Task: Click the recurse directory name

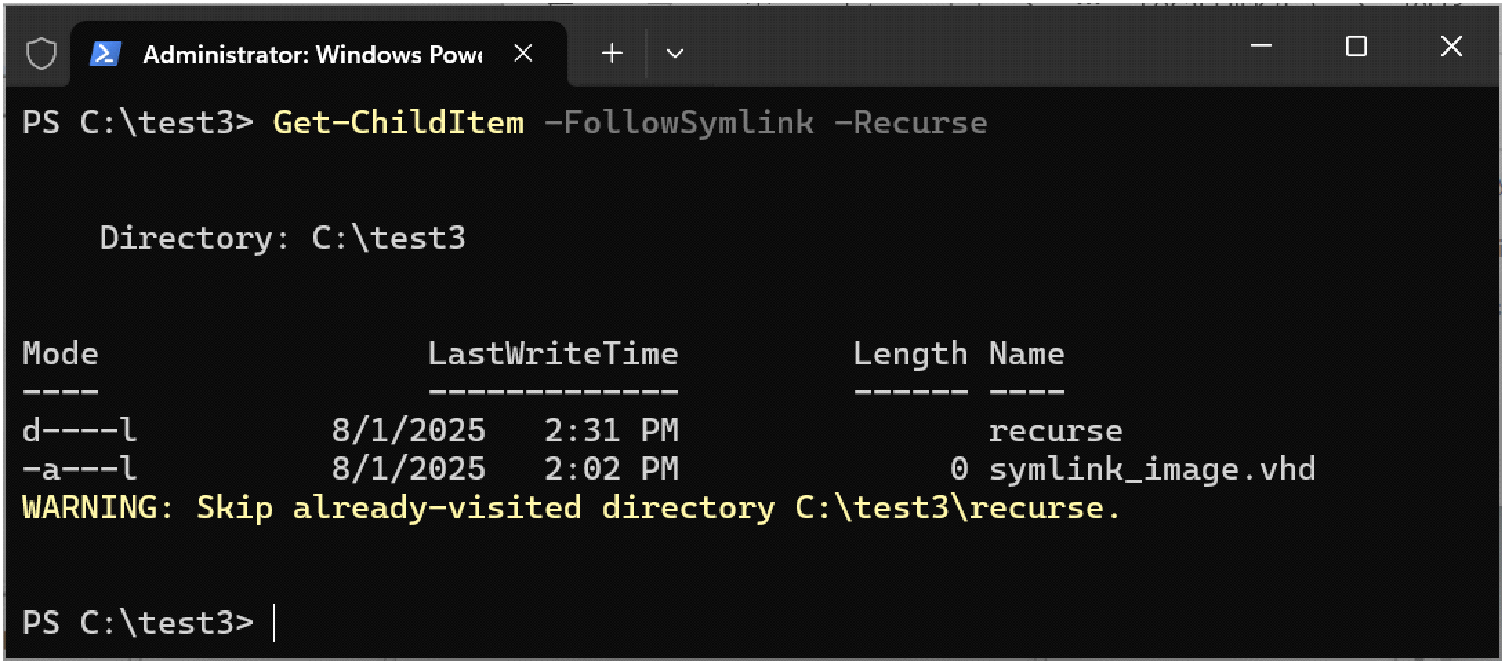Action: 1055,431
